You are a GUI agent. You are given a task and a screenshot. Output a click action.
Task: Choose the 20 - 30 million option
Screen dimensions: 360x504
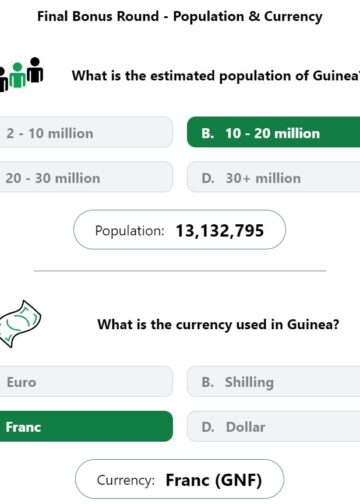tap(86, 177)
